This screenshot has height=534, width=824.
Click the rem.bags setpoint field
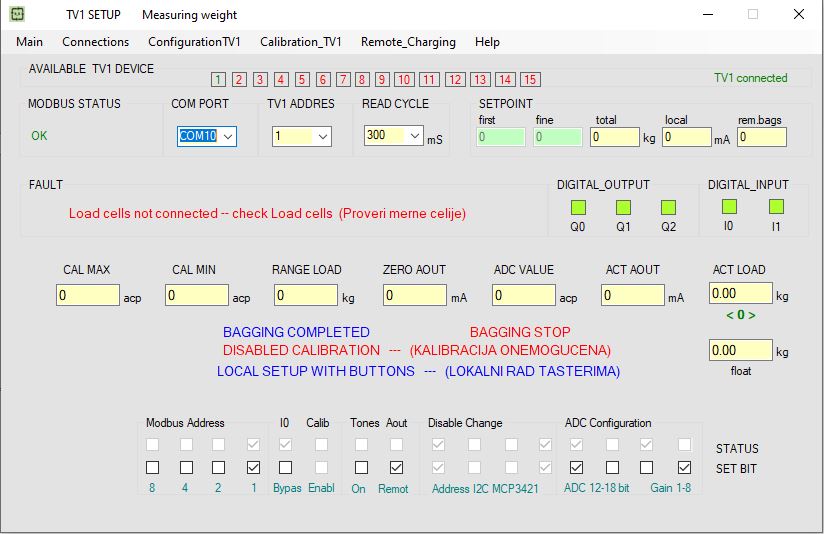click(762, 137)
